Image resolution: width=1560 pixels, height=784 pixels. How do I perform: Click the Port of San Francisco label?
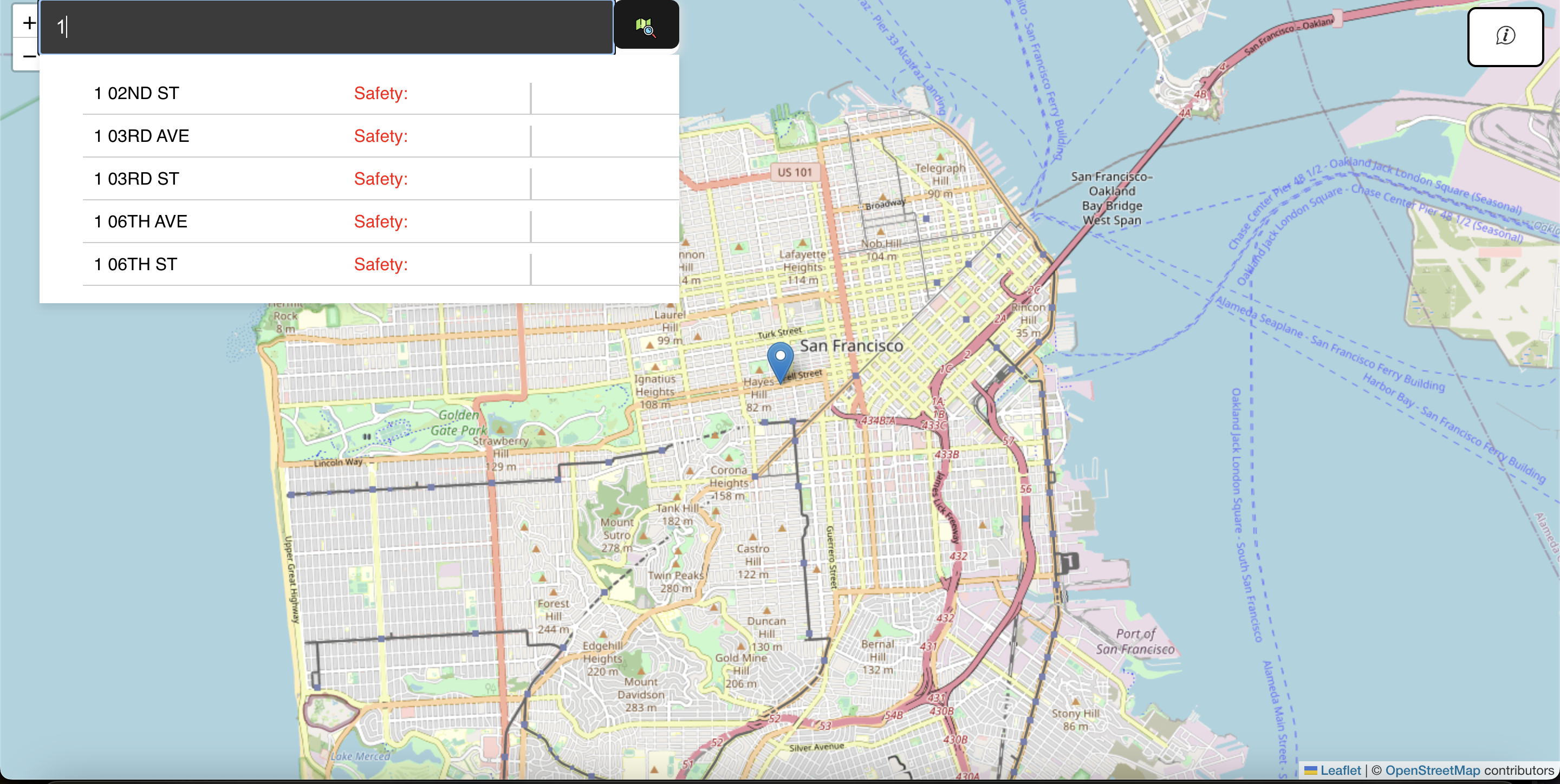(x=1135, y=642)
